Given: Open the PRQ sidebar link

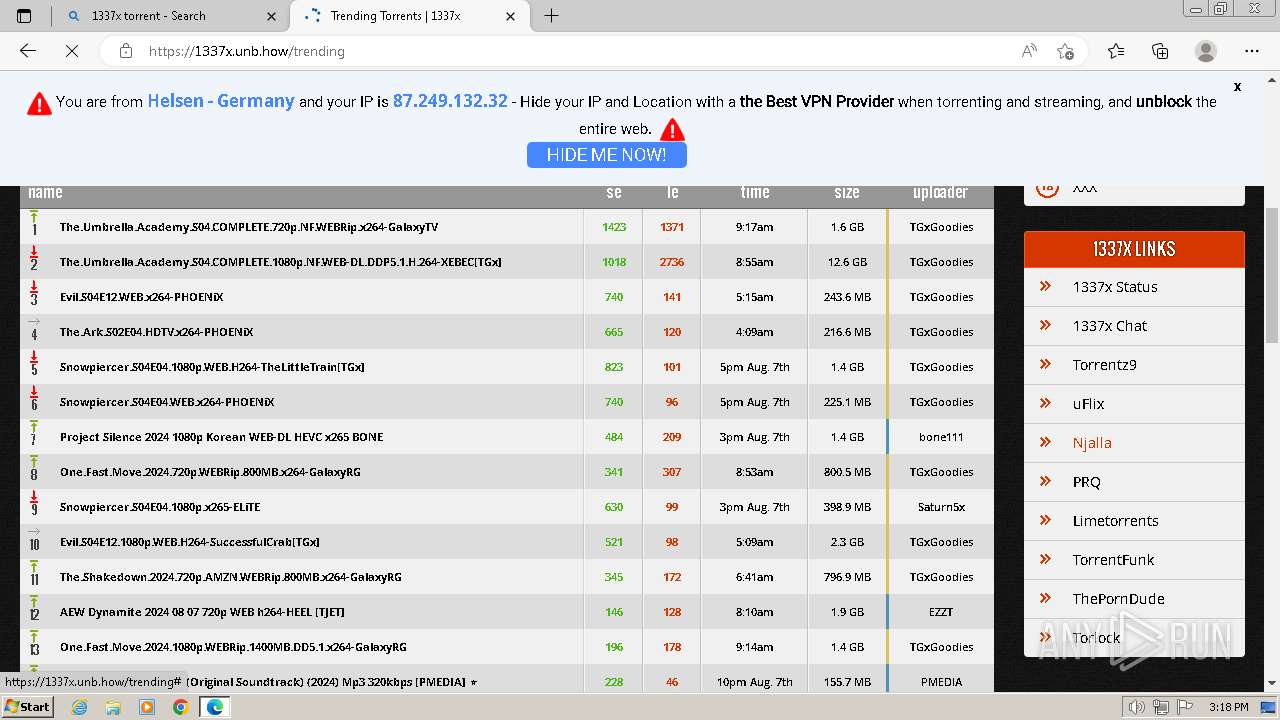Looking at the screenshot, I should coord(1086,482).
